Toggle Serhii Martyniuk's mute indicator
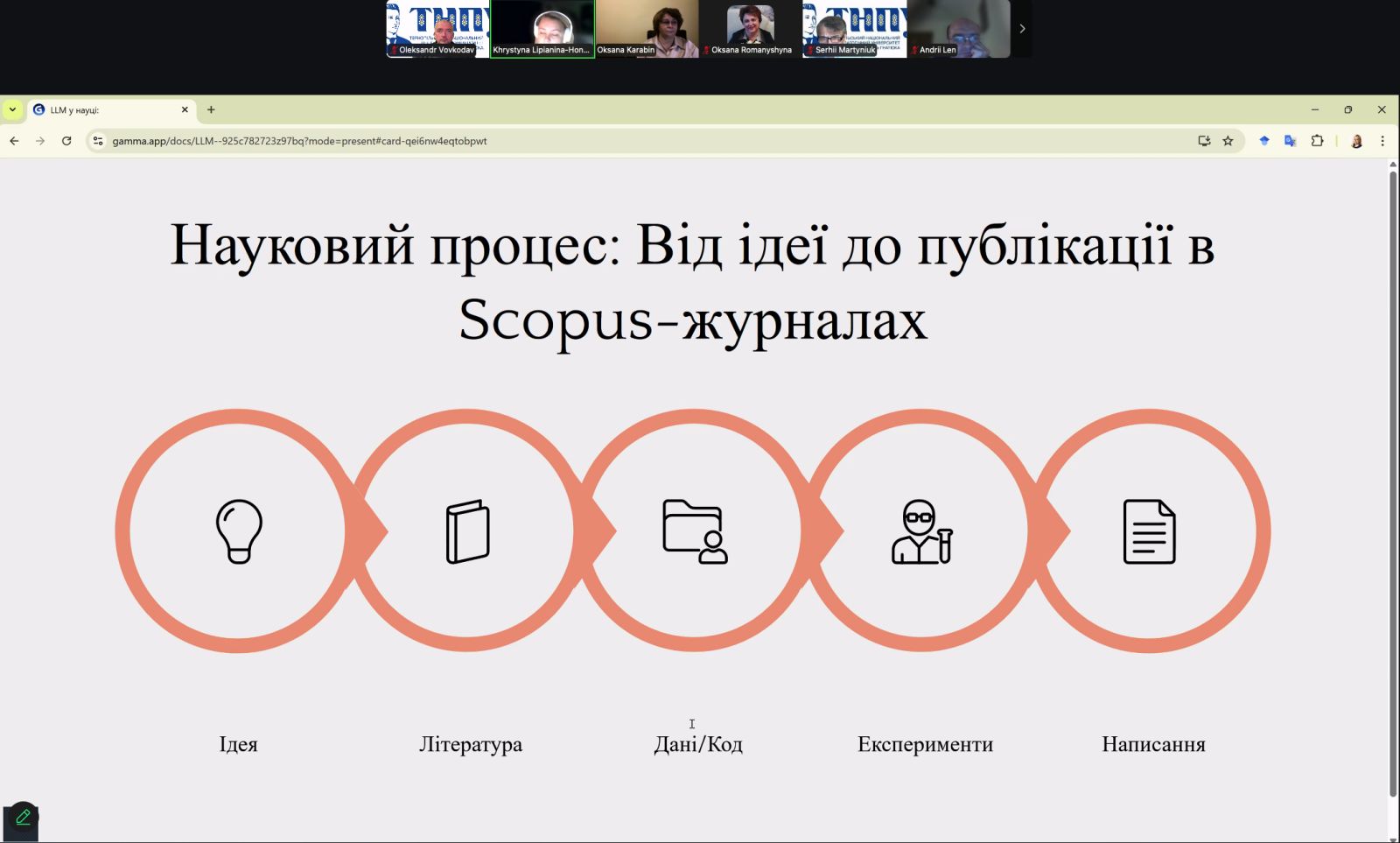The image size is (1400, 843). point(809,50)
